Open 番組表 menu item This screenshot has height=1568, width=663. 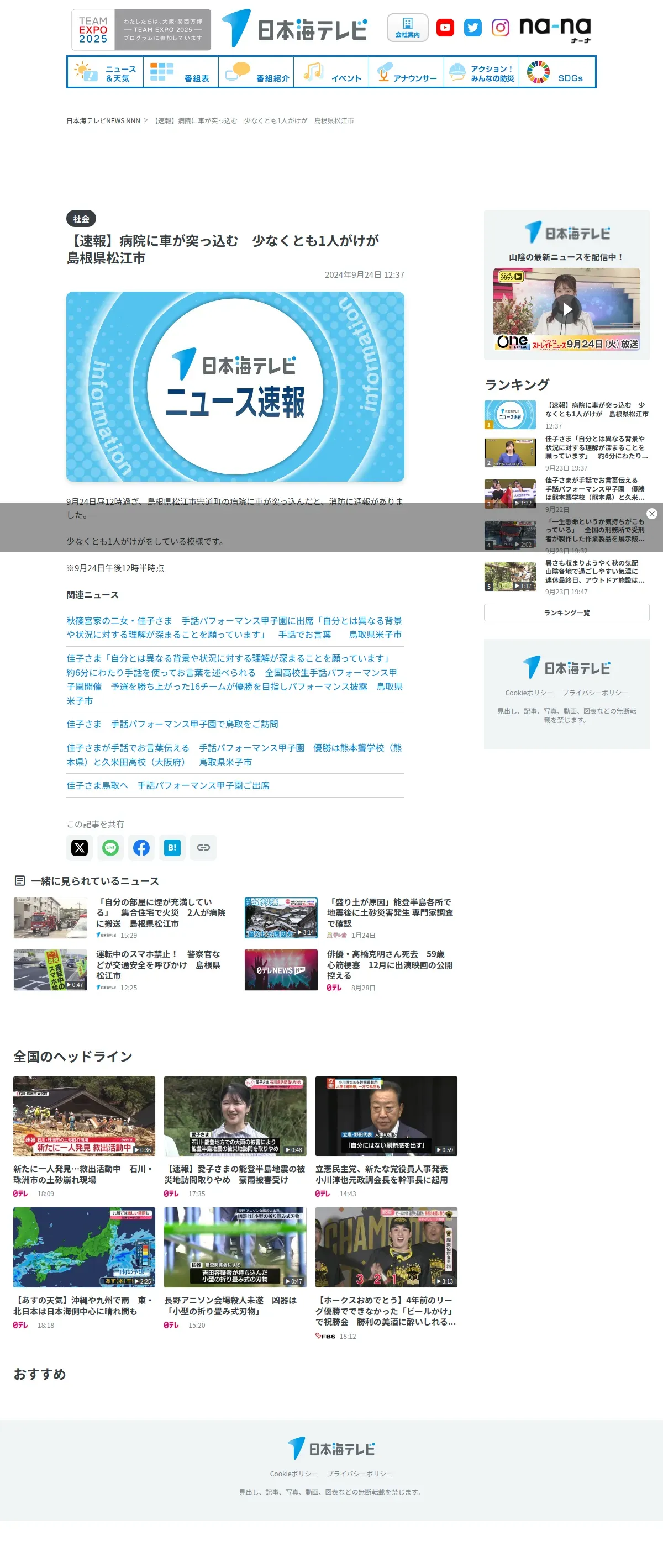click(181, 72)
